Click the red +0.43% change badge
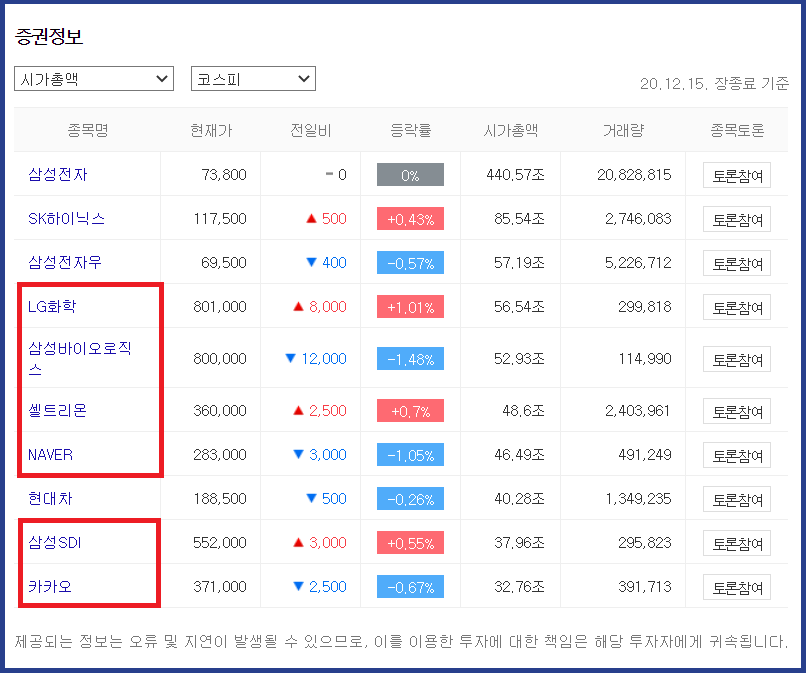The width and height of the screenshot is (806, 674). click(410, 218)
